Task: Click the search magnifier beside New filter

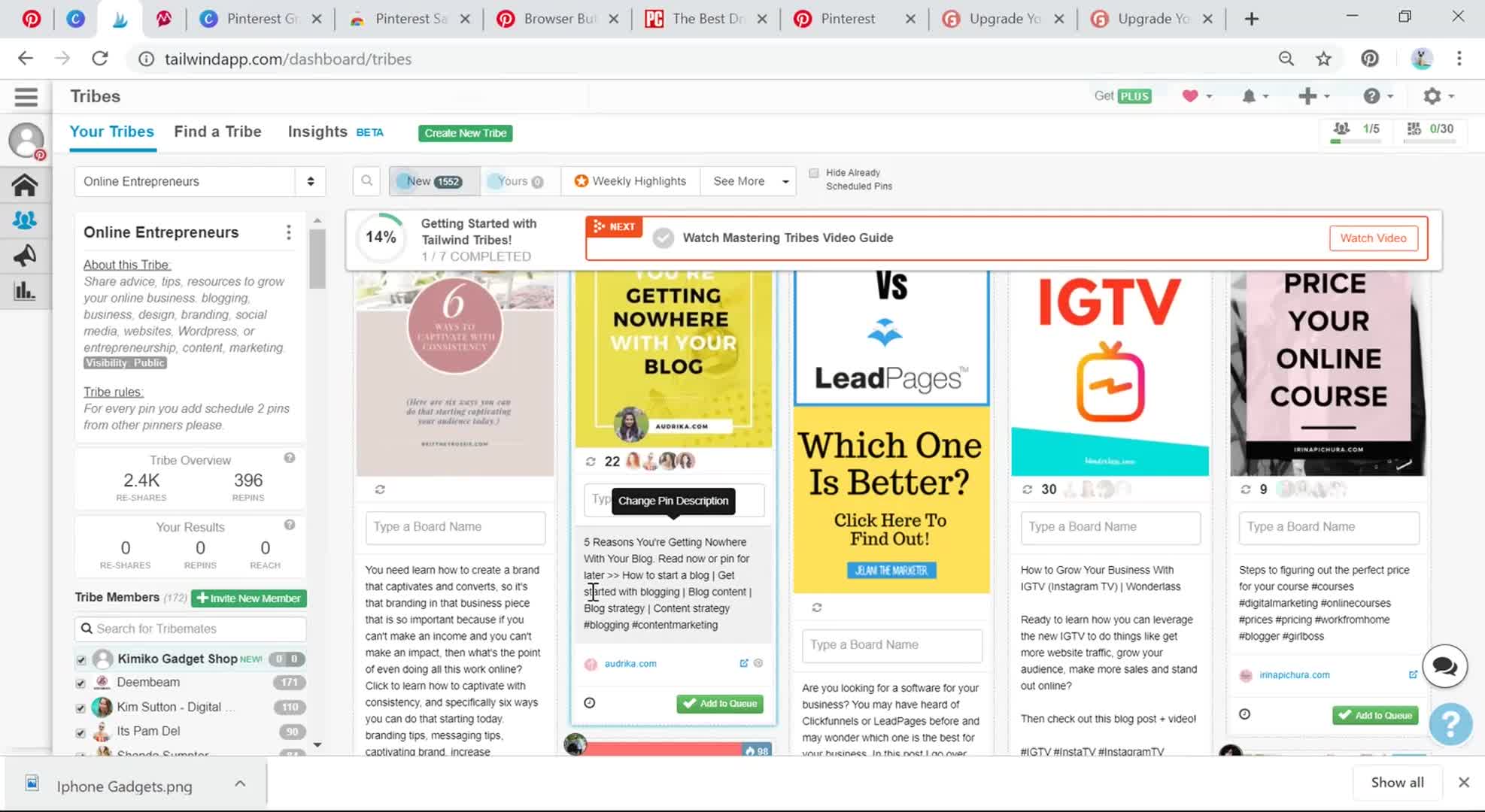Action: tap(366, 181)
